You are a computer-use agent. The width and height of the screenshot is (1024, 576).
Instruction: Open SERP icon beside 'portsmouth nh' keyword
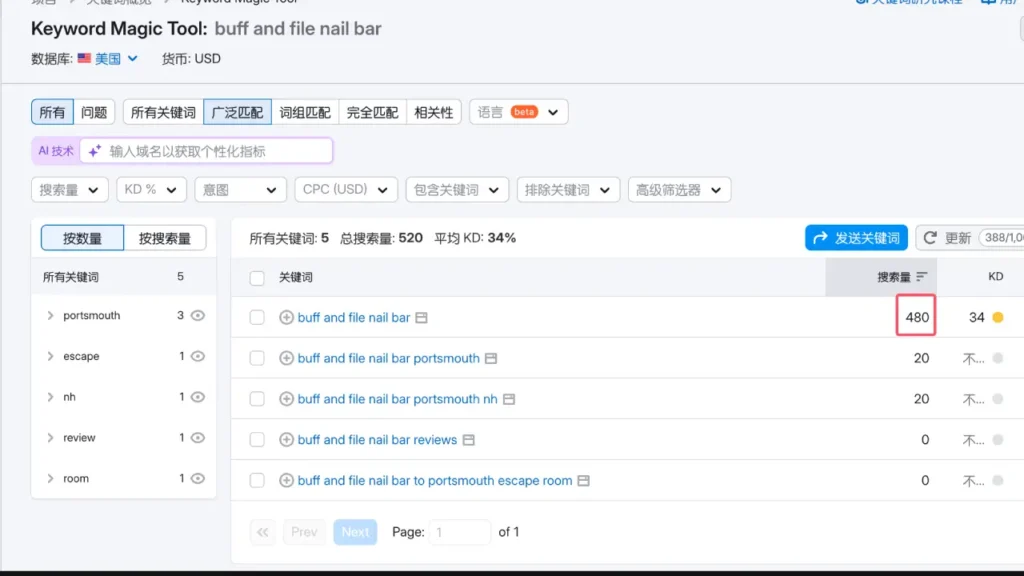[x=509, y=399]
